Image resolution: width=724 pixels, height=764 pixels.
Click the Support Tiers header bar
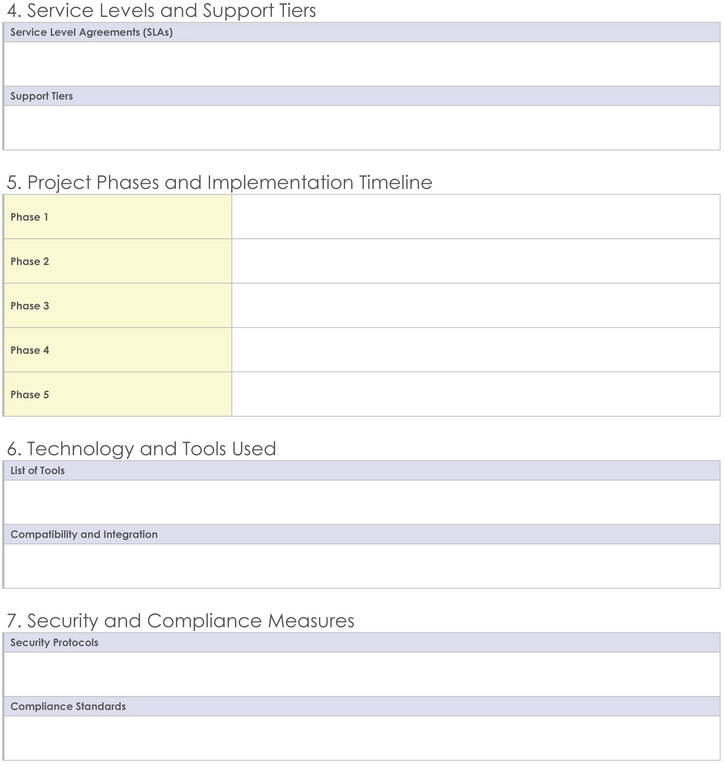(362, 96)
